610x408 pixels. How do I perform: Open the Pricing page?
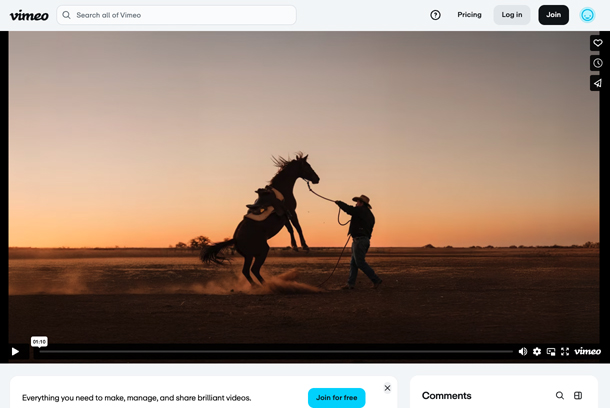(469, 15)
